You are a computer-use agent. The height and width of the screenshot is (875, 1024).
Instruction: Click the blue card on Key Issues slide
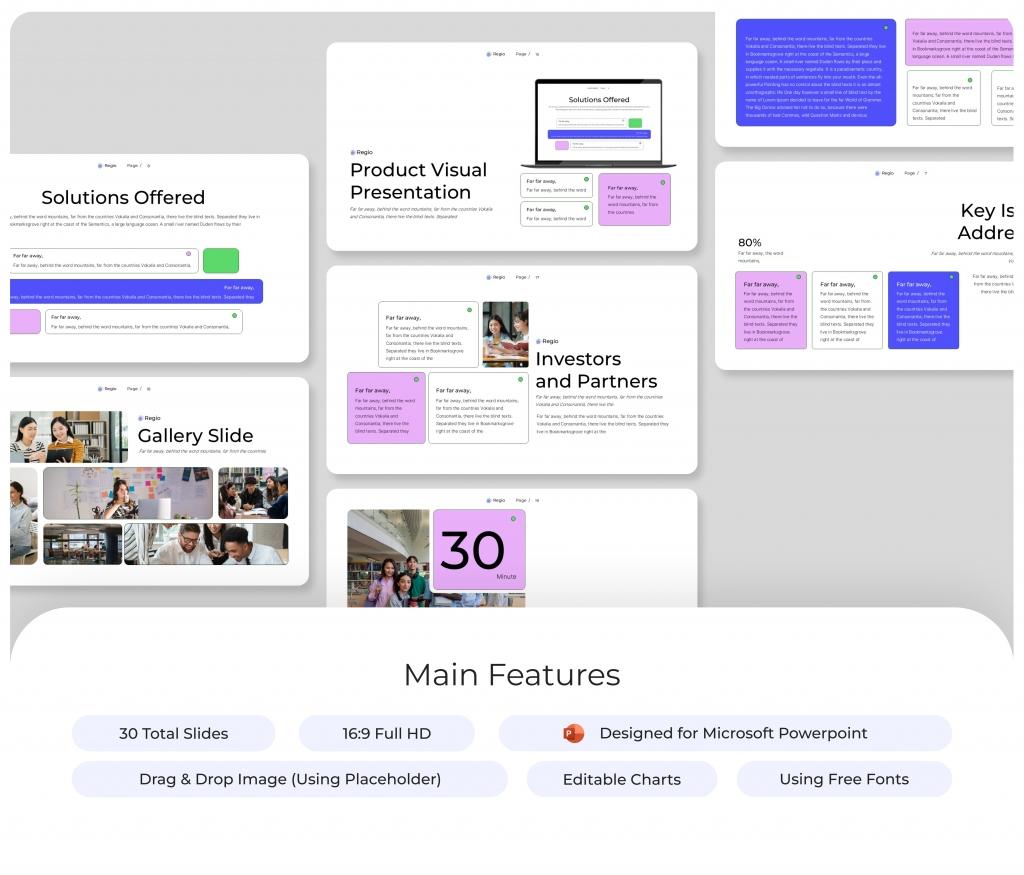click(923, 310)
